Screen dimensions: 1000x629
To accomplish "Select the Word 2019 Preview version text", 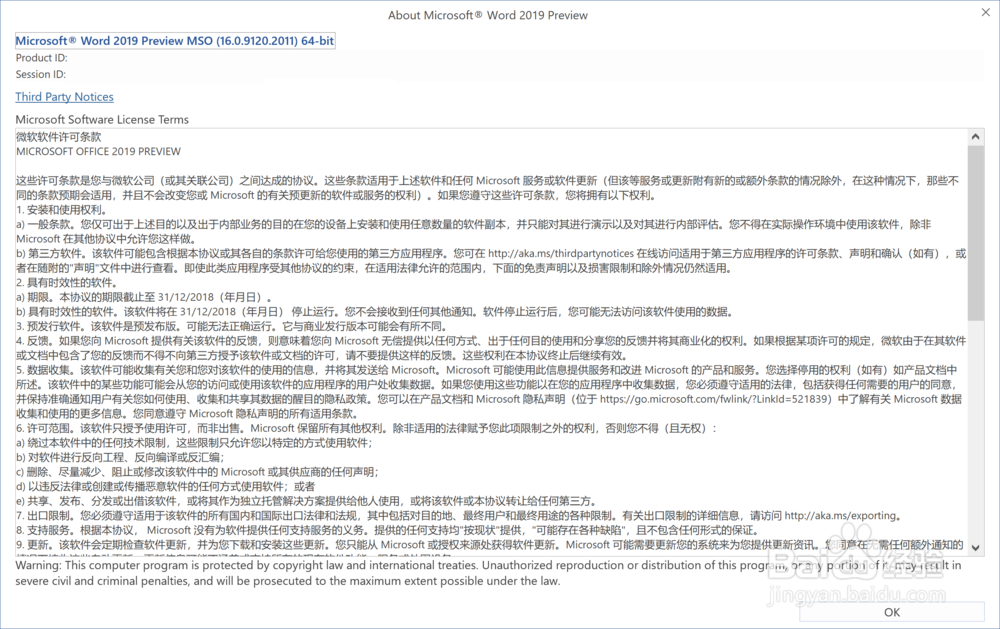I will (x=175, y=41).
